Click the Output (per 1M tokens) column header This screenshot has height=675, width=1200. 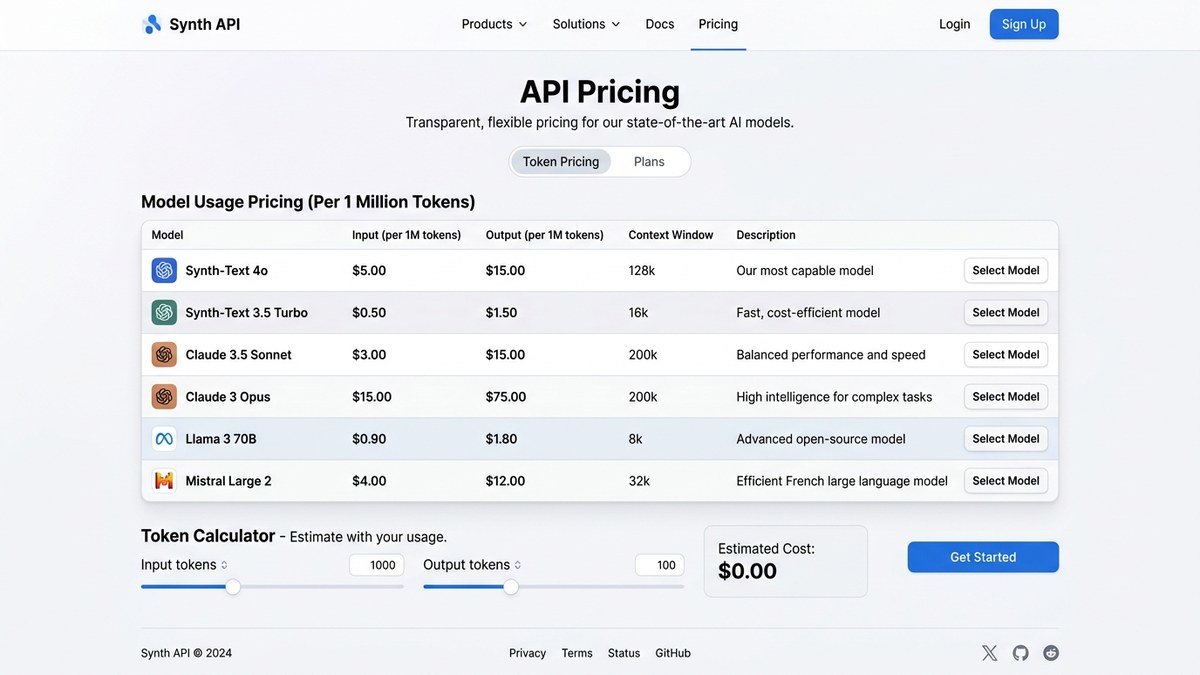pyautogui.click(x=545, y=235)
